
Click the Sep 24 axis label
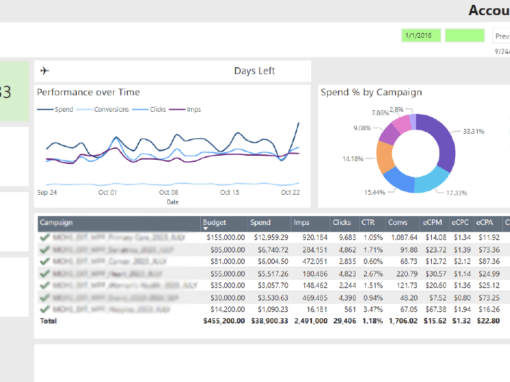pos(47,192)
